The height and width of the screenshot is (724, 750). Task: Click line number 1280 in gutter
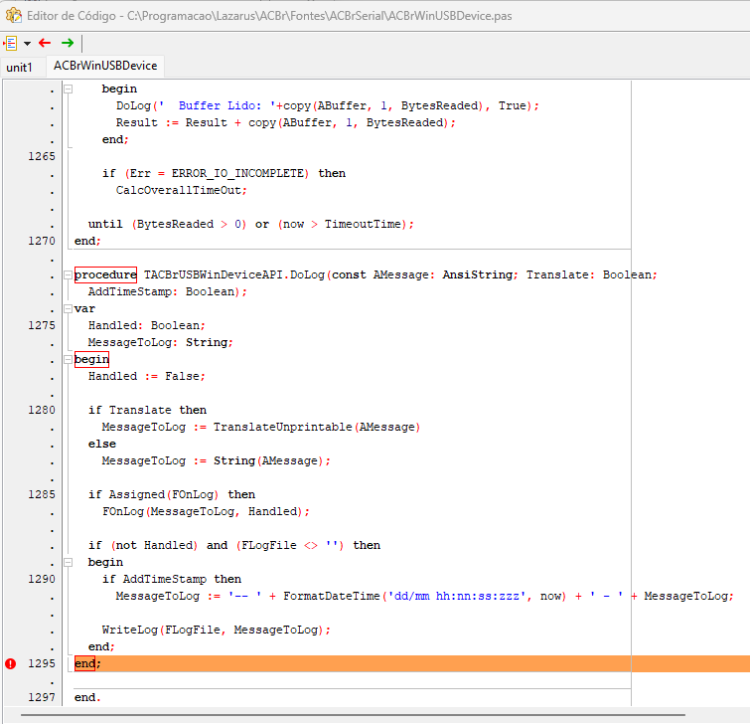click(42, 410)
